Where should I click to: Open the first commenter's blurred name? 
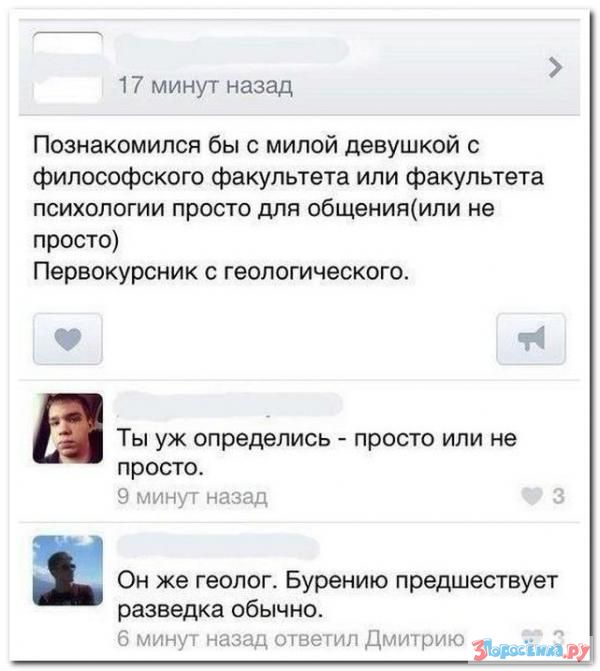(229, 404)
